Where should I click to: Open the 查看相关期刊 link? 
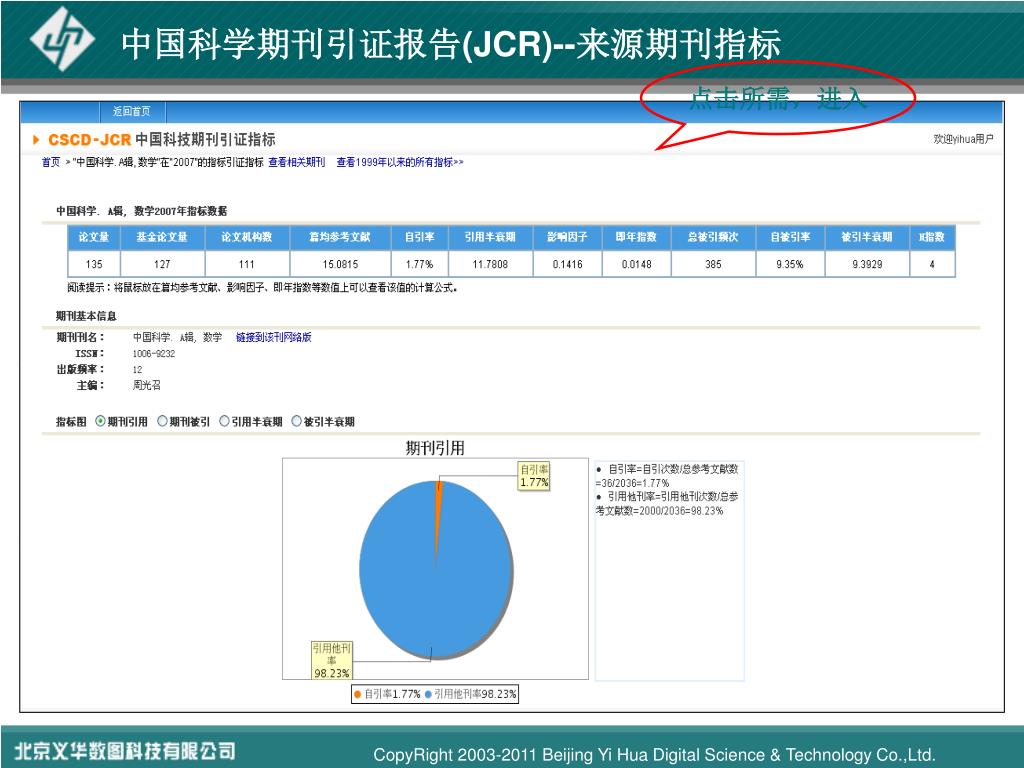click(296, 162)
